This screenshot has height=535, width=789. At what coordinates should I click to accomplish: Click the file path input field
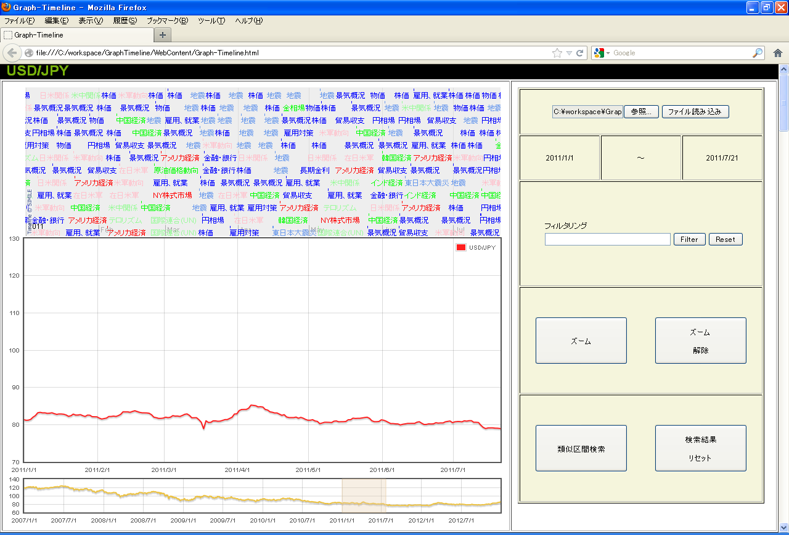pyautogui.click(x=588, y=112)
